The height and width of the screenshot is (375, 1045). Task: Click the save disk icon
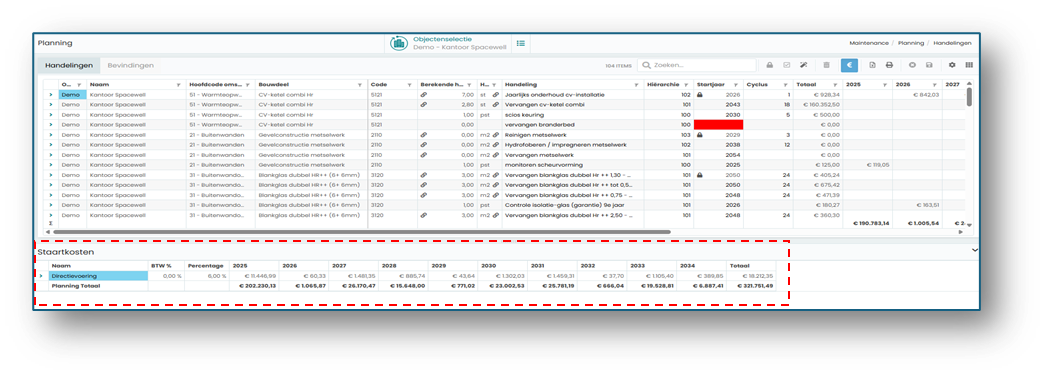point(929,65)
